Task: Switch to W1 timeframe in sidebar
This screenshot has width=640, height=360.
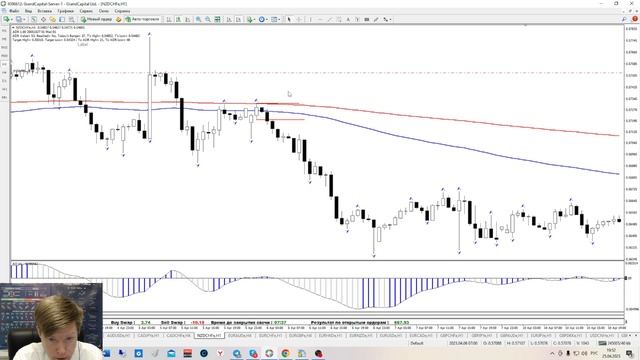Action: [x=4, y=89]
